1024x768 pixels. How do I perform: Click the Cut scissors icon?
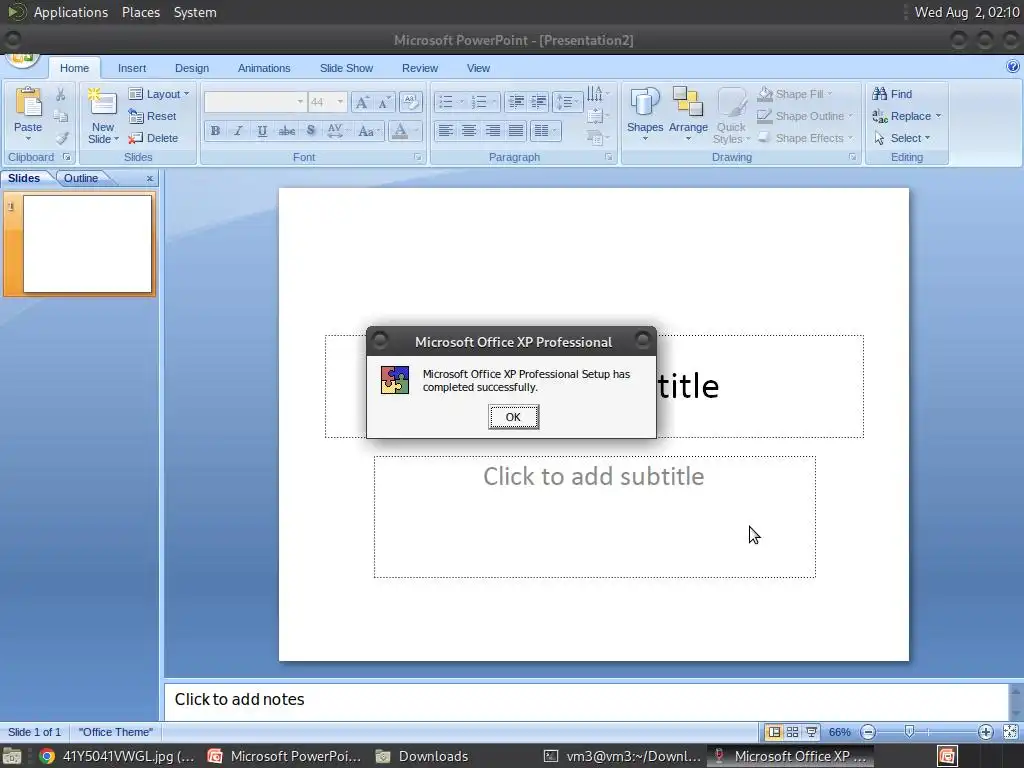pyautogui.click(x=61, y=95)
